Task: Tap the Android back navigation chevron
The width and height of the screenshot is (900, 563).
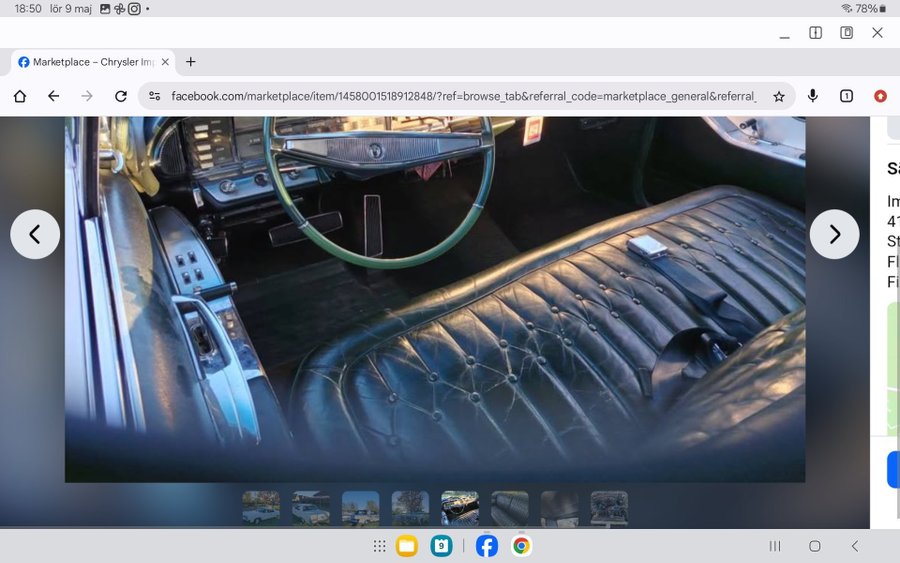Action: [x=855, y=546]
